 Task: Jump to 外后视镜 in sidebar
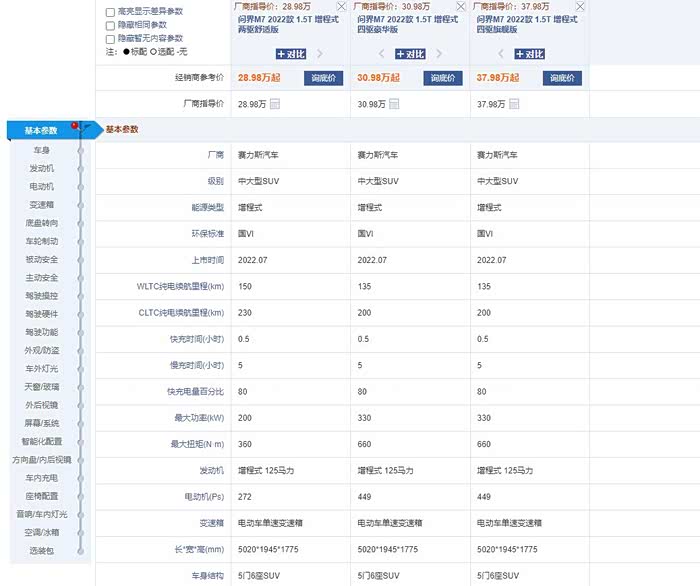pyautogui.click(x=42, y=405)
